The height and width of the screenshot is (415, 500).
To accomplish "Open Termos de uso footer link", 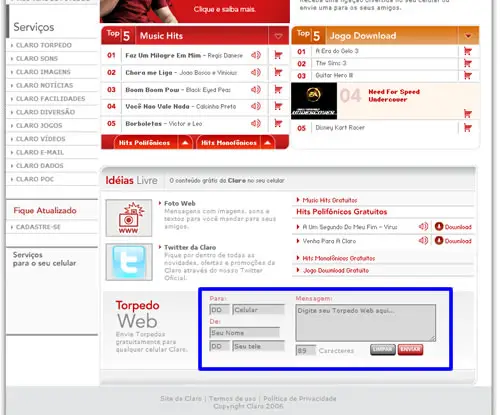I will 232,399.
